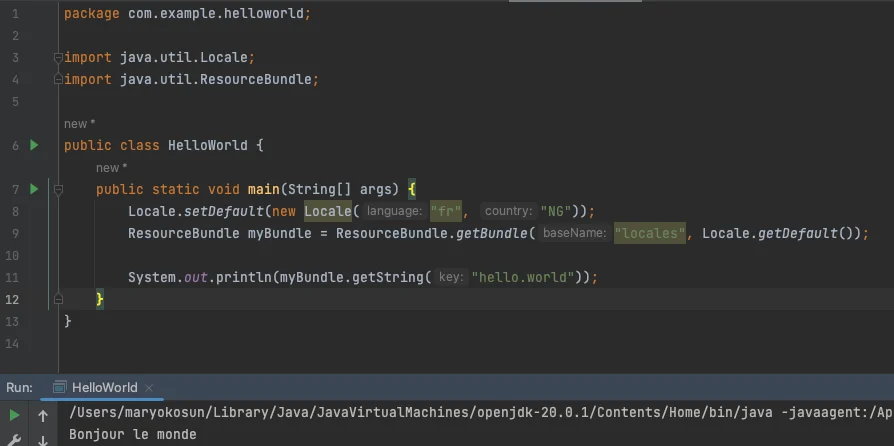This screenshot has height=446, width=894.
Task: Click line number 9 in the gutter
Action: 14,233
